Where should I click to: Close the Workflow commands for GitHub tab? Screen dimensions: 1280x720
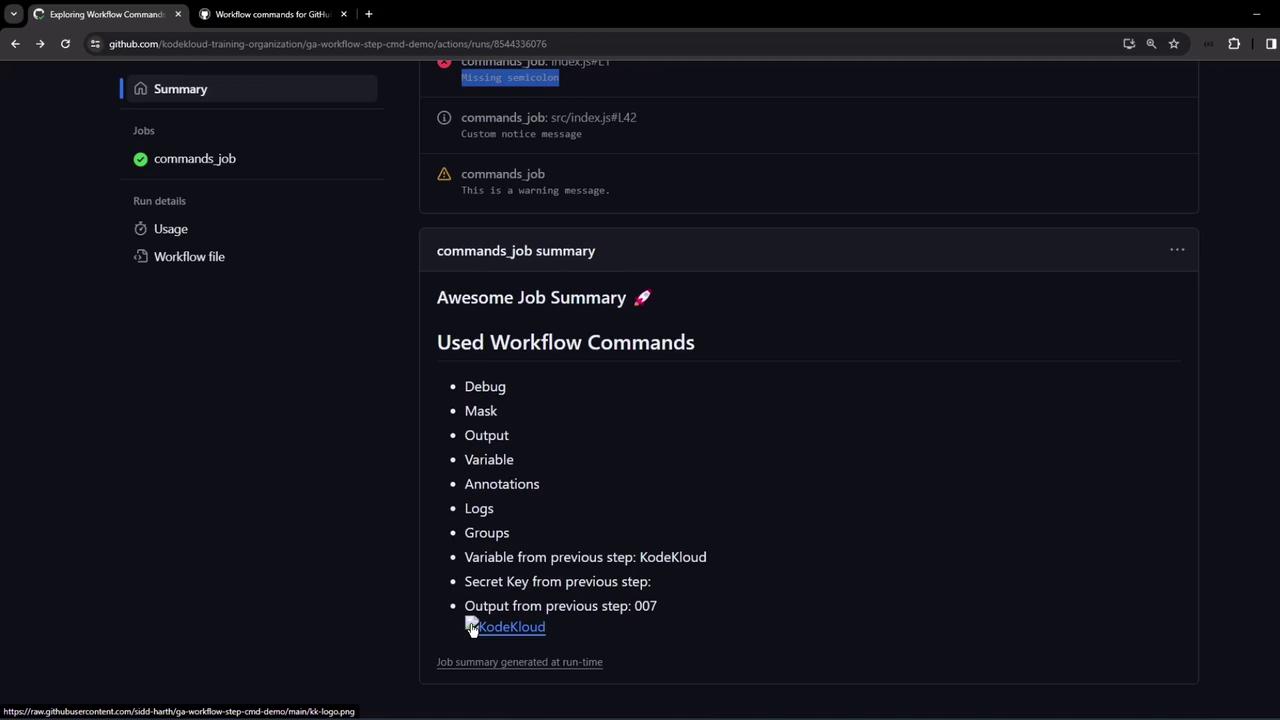pyautogui.click(x=344, y=14)
